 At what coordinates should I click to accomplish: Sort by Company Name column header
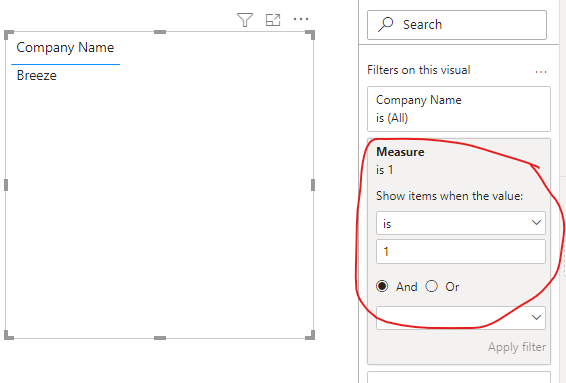65,48
